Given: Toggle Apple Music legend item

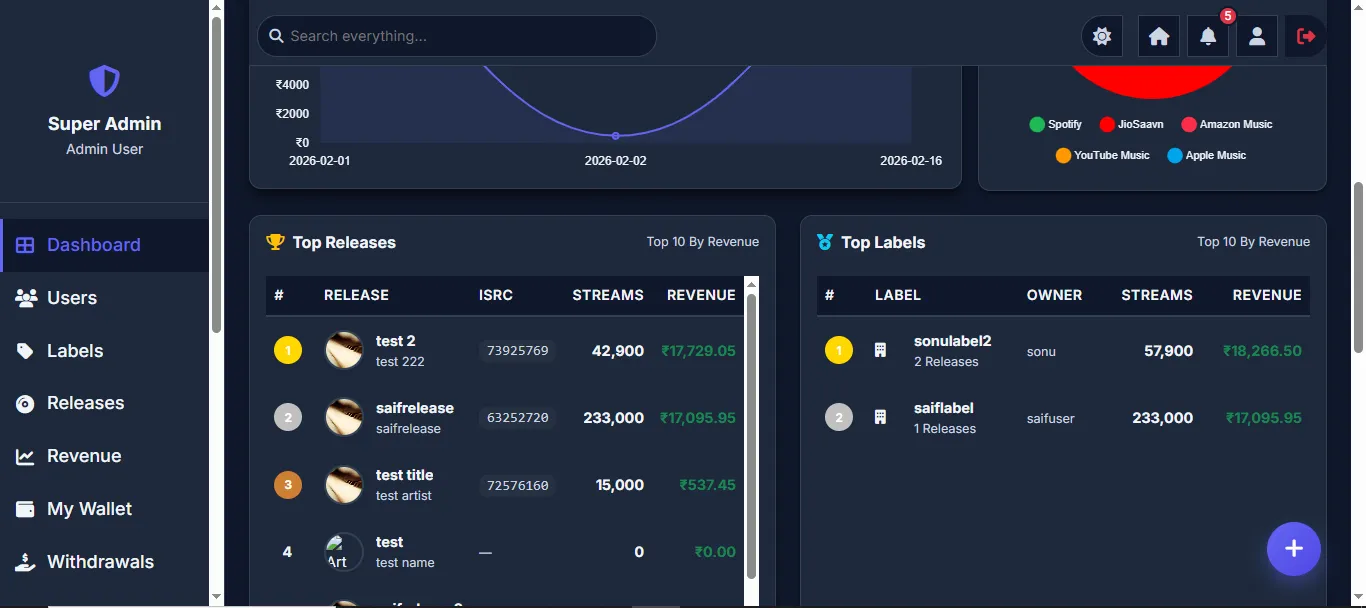Looking at the screenshot, I should click(x=1207, y=155).
